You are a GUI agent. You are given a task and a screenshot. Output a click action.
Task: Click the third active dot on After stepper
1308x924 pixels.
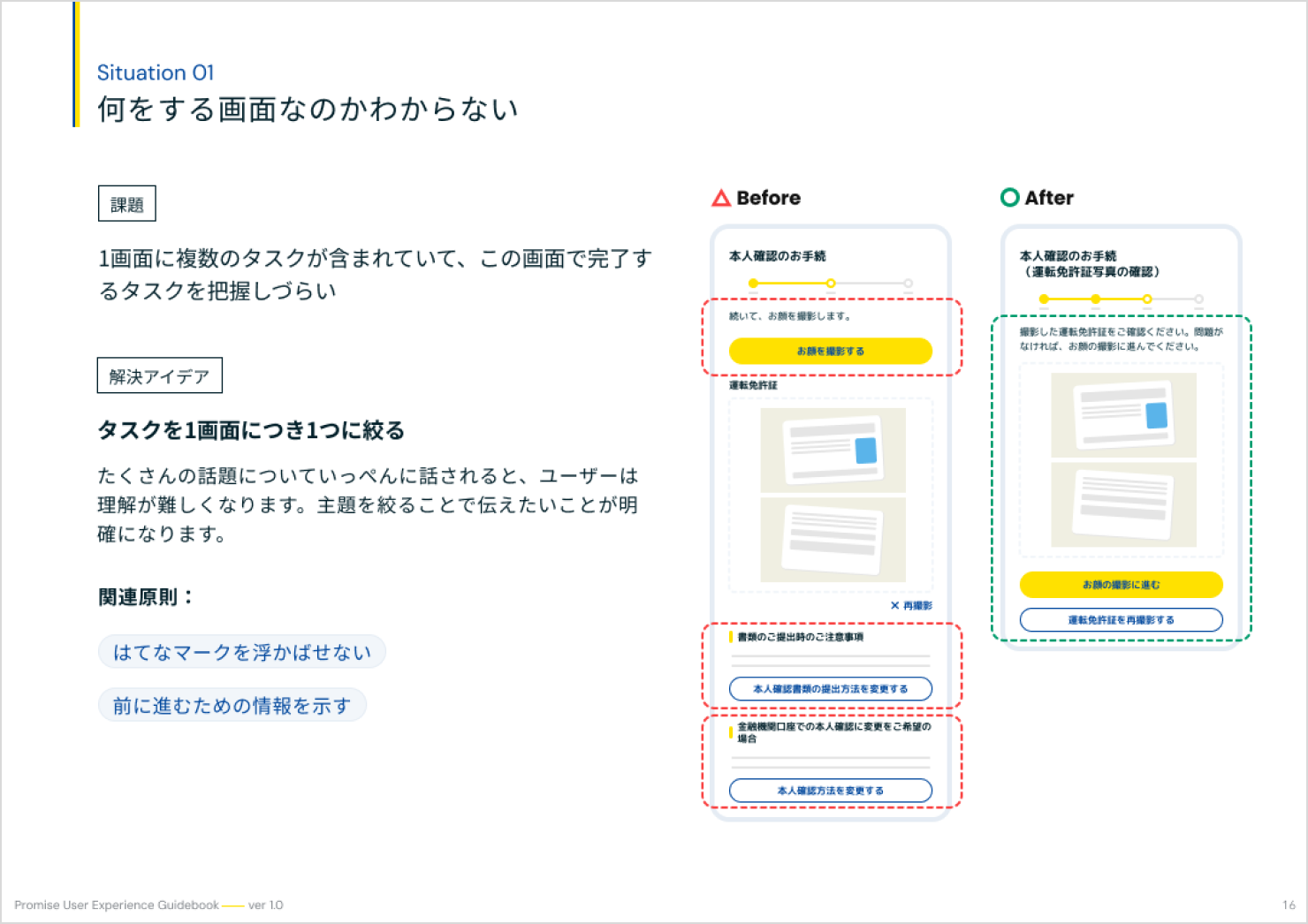1148,299
